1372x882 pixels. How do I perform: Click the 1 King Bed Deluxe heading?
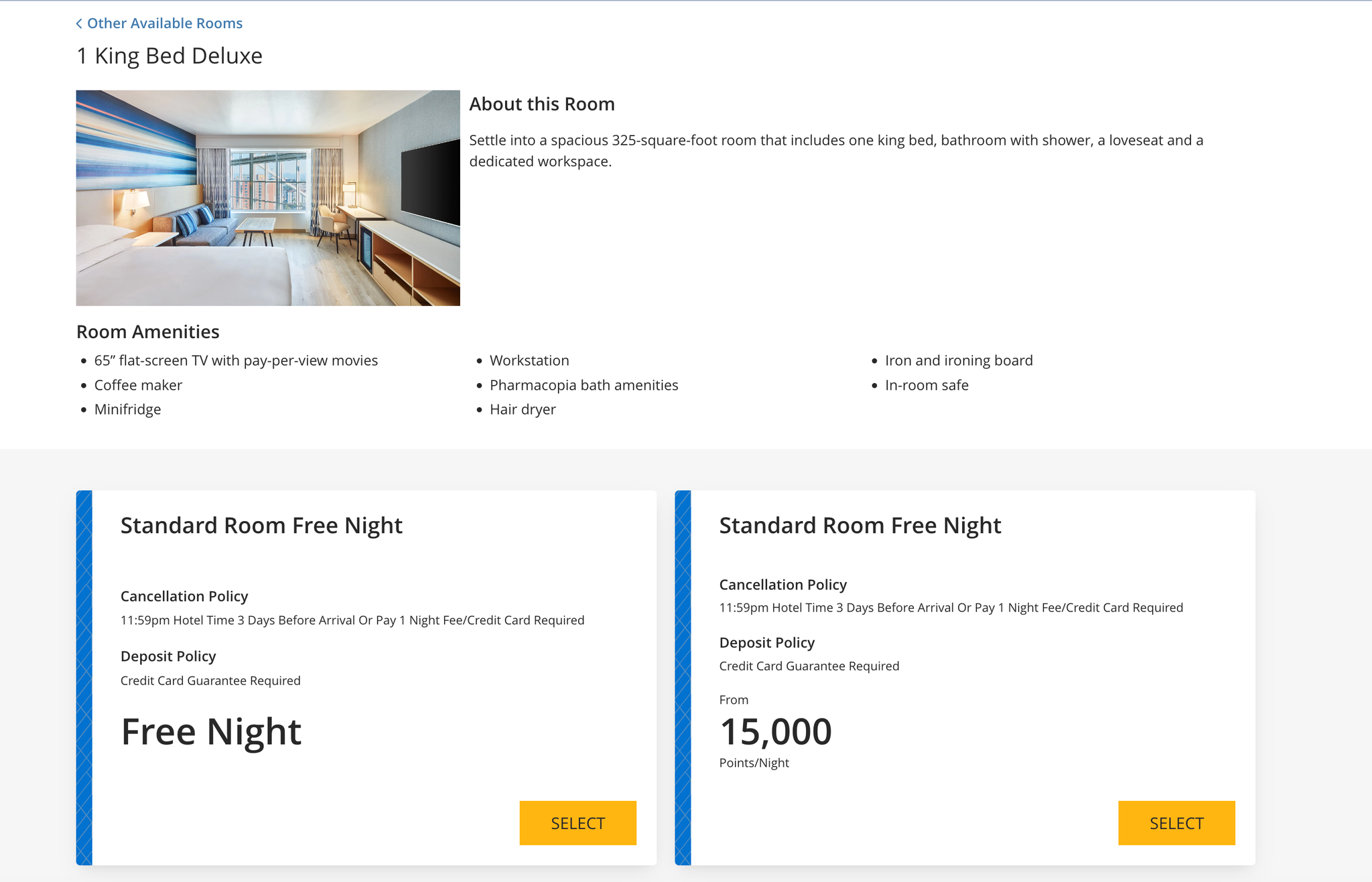[169, 56]
